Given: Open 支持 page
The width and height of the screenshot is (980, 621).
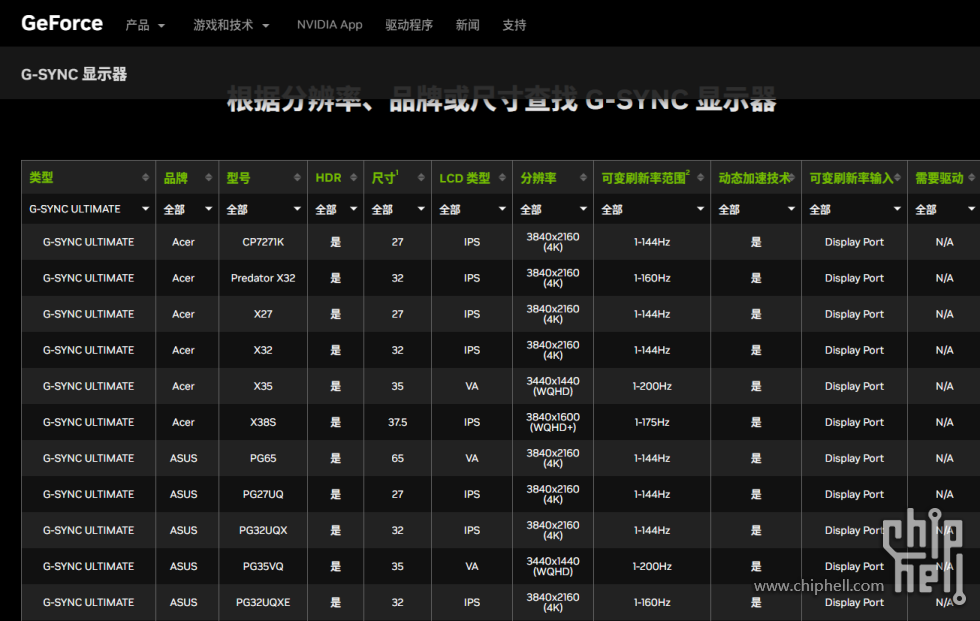Looking at the screenshot, I should click(x=514, y=25).
